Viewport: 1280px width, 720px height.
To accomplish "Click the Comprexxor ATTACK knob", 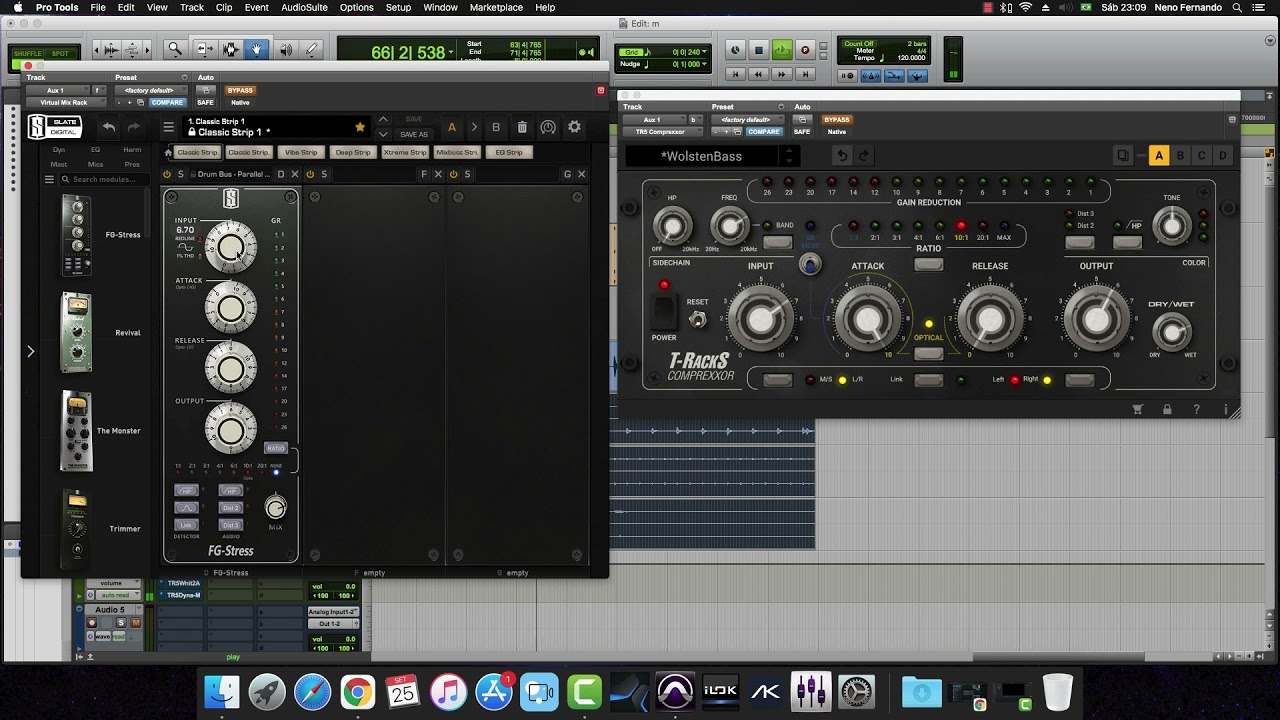I will [868, 319].
